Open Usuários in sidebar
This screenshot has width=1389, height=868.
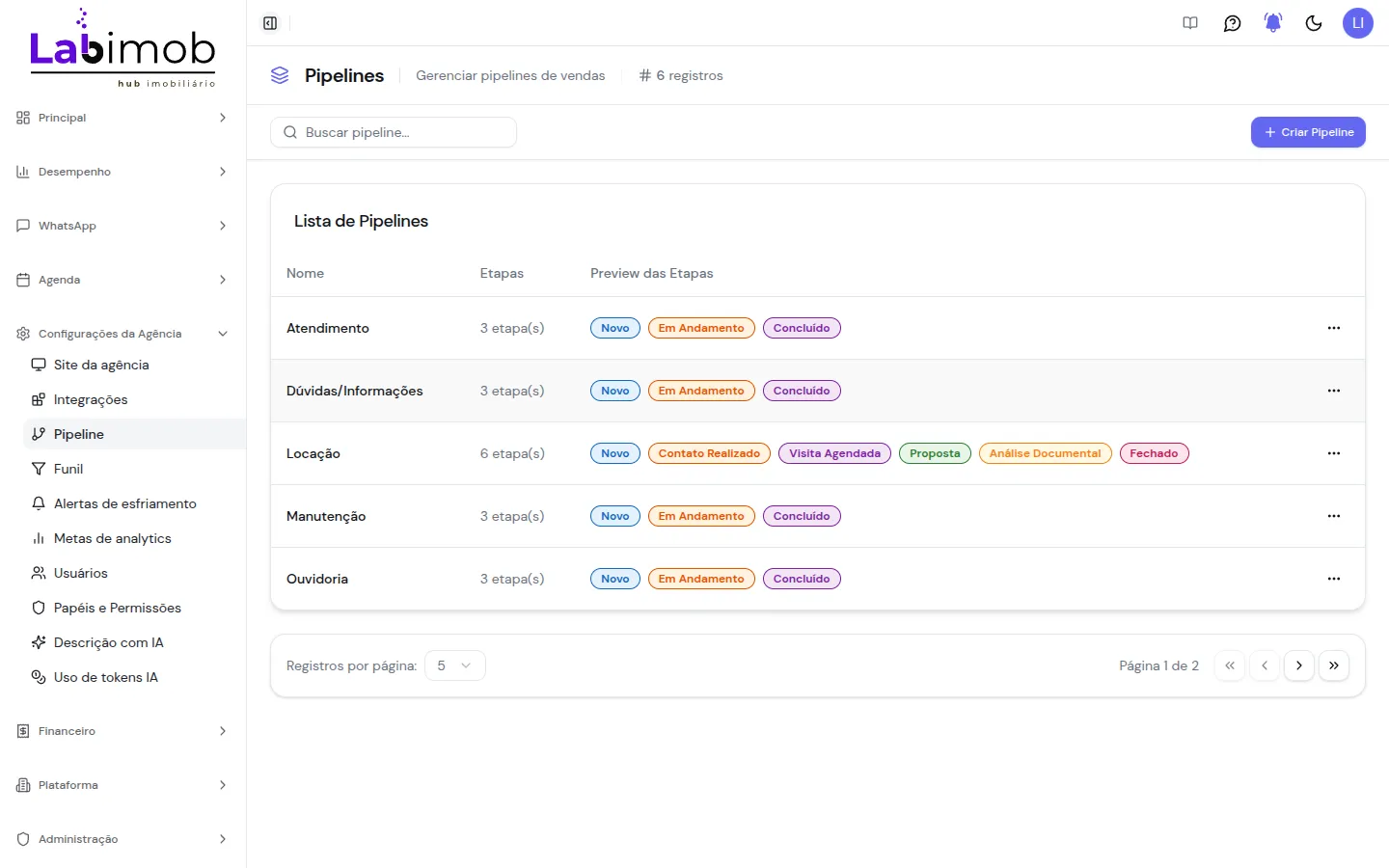[134, 573]
